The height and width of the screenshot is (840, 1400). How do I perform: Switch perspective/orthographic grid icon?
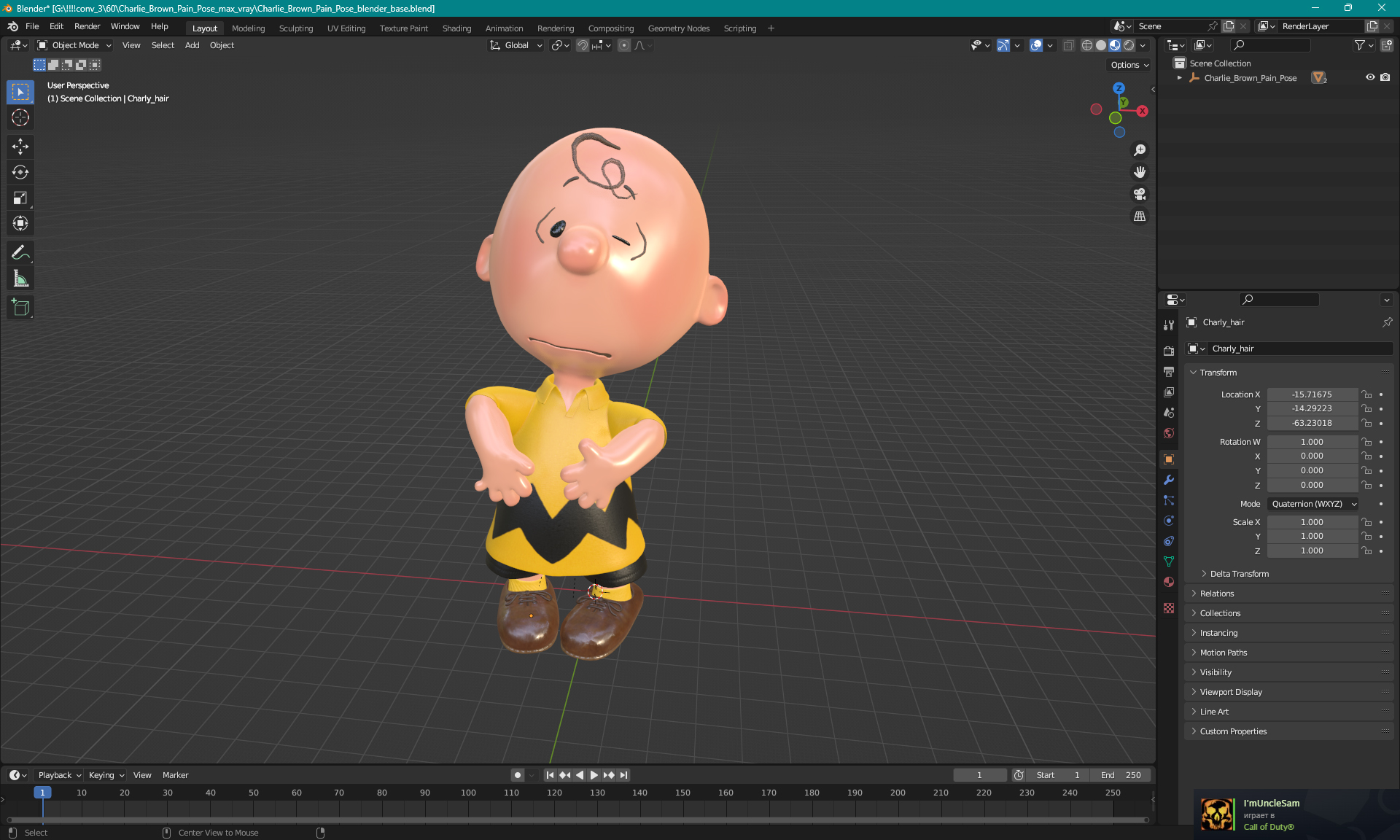tap(1140, 216)
